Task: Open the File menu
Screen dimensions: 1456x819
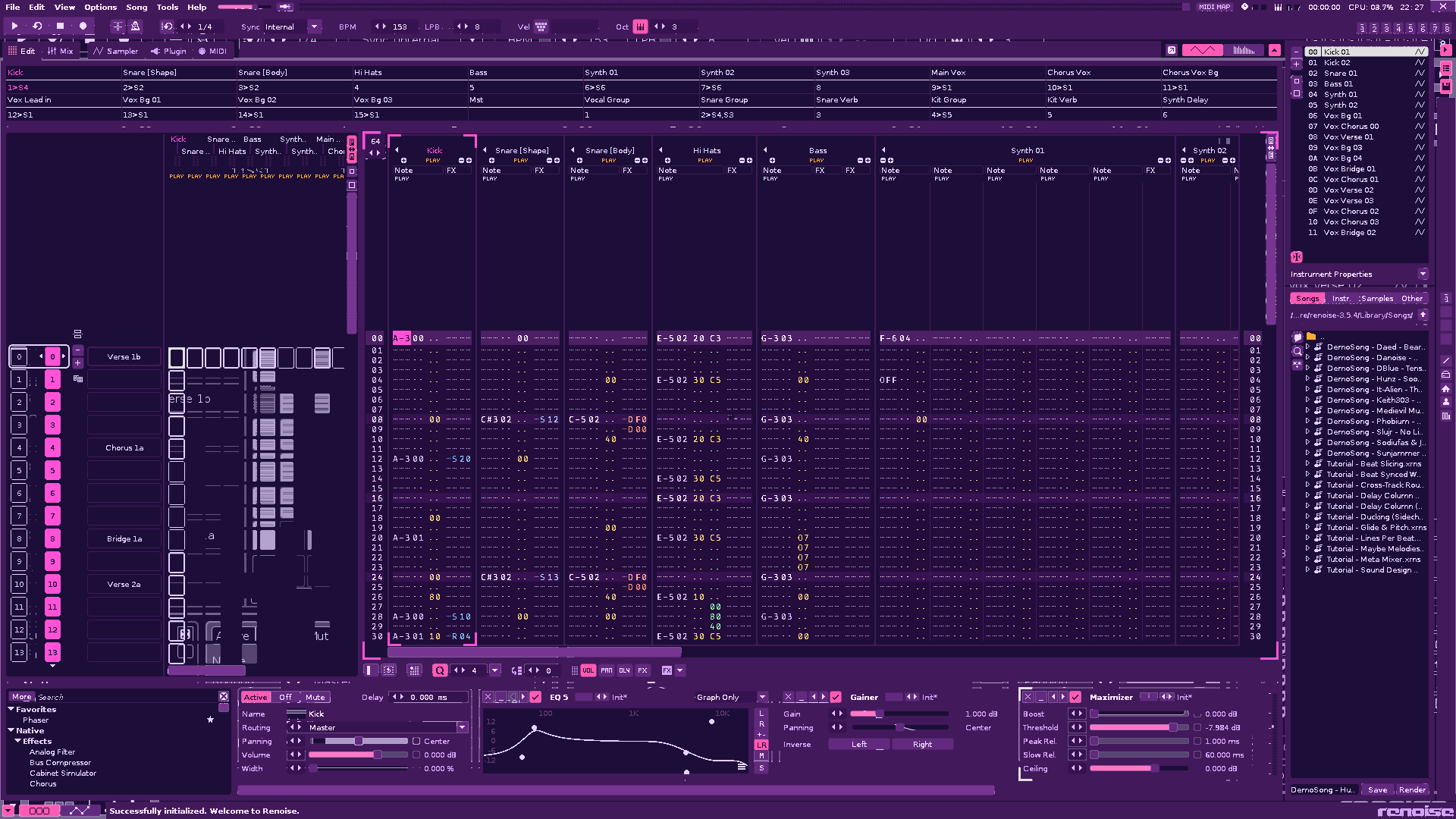Action: (13, 7)
